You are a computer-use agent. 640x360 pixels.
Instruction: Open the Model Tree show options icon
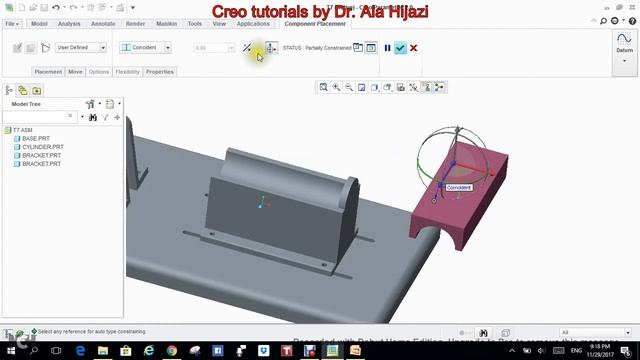(x=110, y=104)
